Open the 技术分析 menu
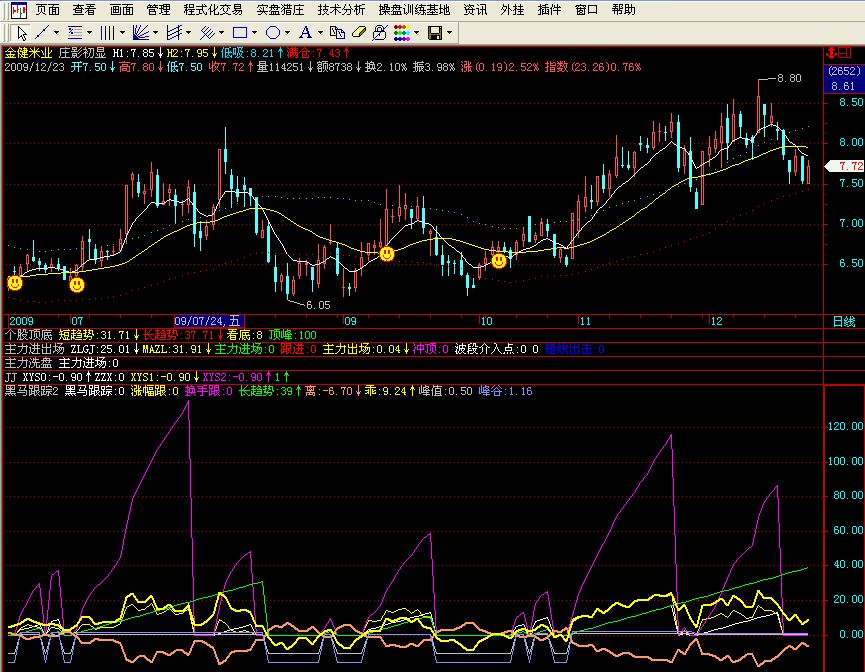Viewport: 865px width, 672px height. pyautogui.click(x=341, y=9)
